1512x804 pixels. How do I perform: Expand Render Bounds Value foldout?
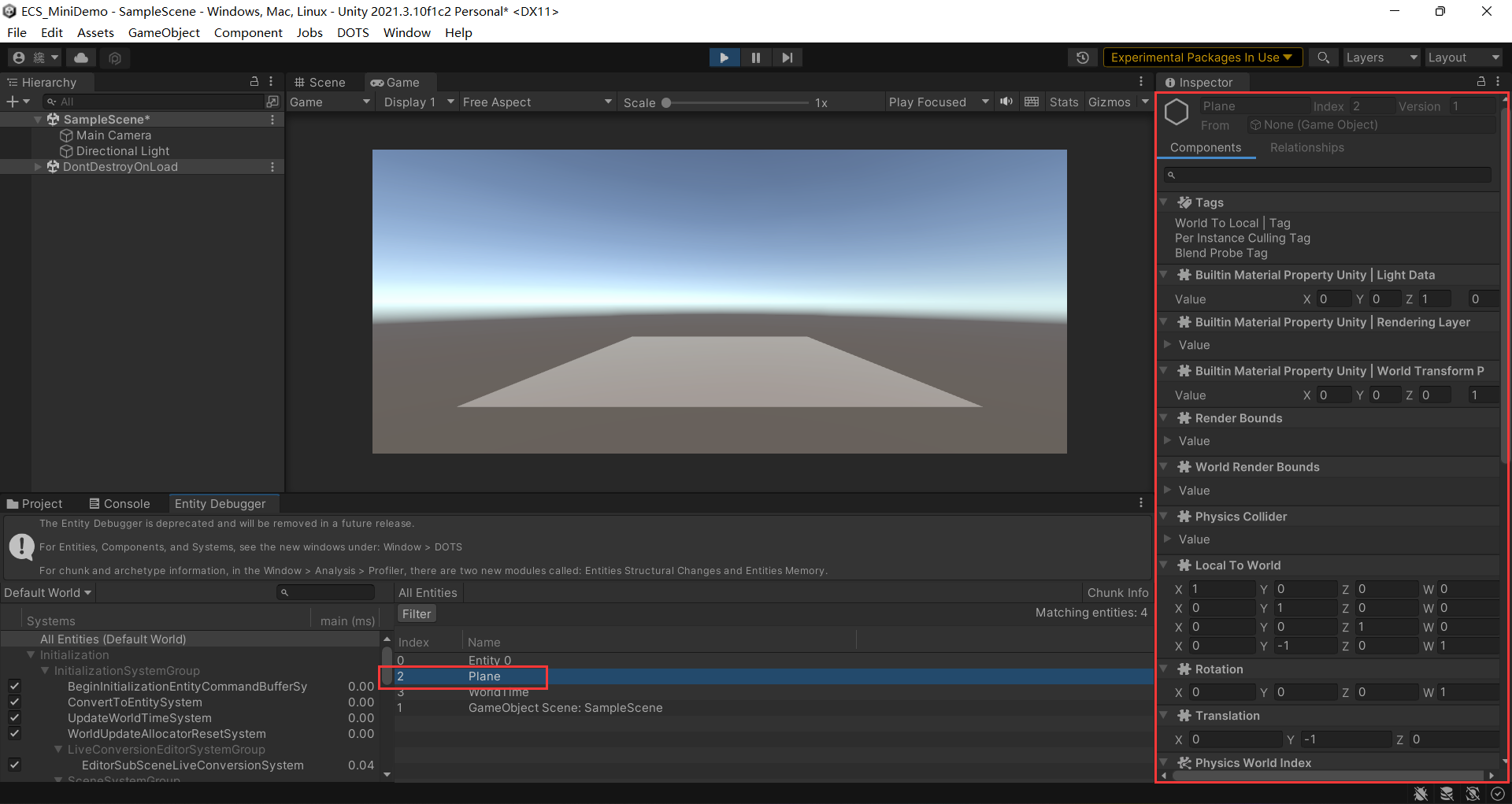coord(1167,441)
